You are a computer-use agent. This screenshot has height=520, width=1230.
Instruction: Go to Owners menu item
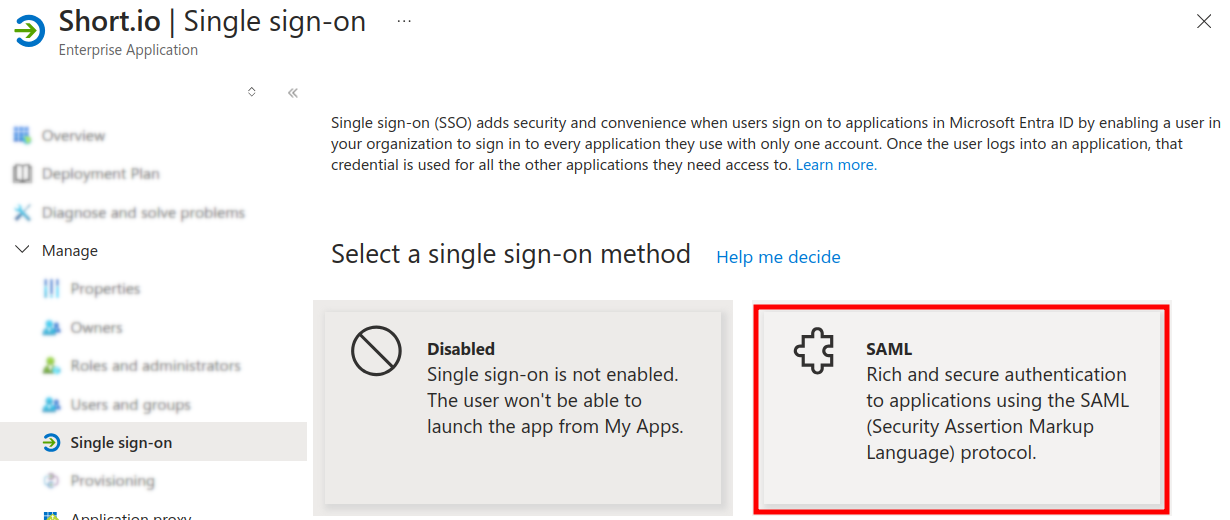(x=96, y=328)
